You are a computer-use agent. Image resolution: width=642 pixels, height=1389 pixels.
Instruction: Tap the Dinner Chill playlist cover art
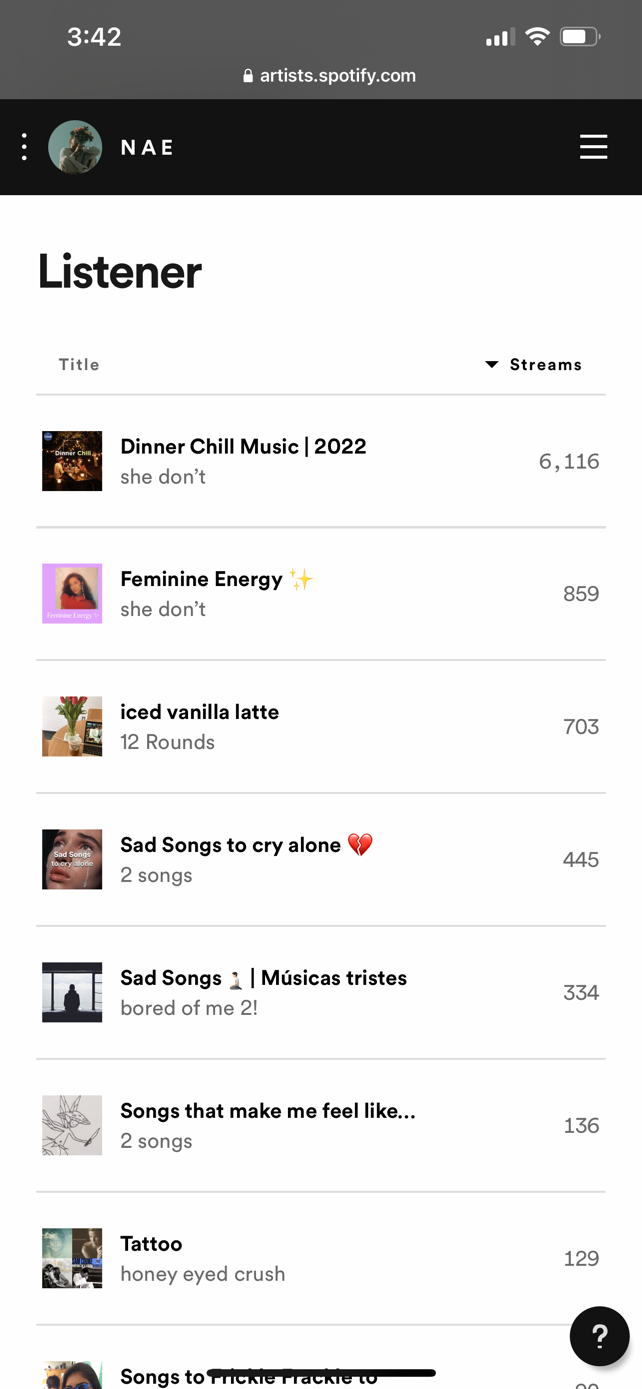pos(72,461)
